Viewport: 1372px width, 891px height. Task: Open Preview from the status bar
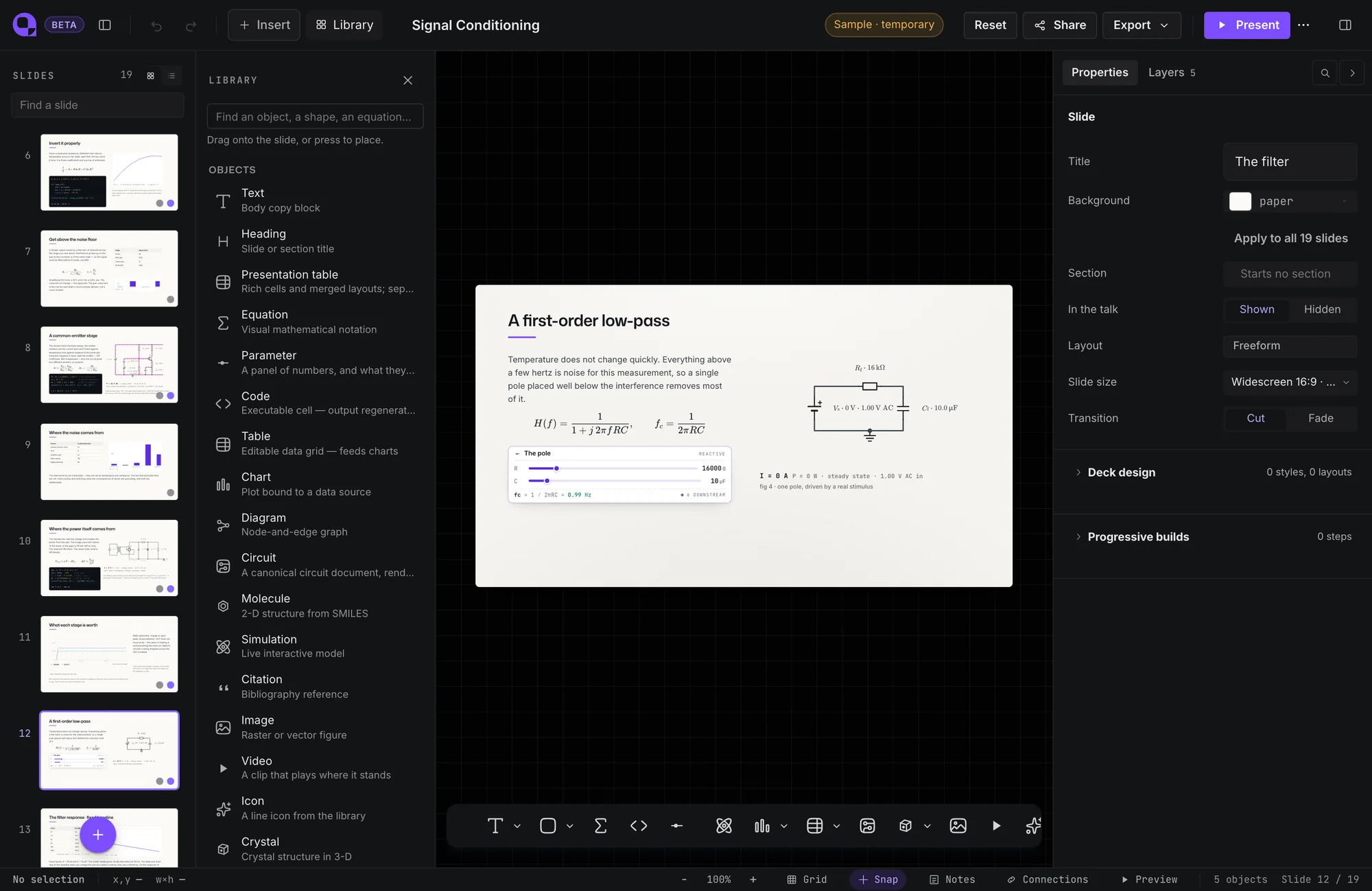[1149, 879]
